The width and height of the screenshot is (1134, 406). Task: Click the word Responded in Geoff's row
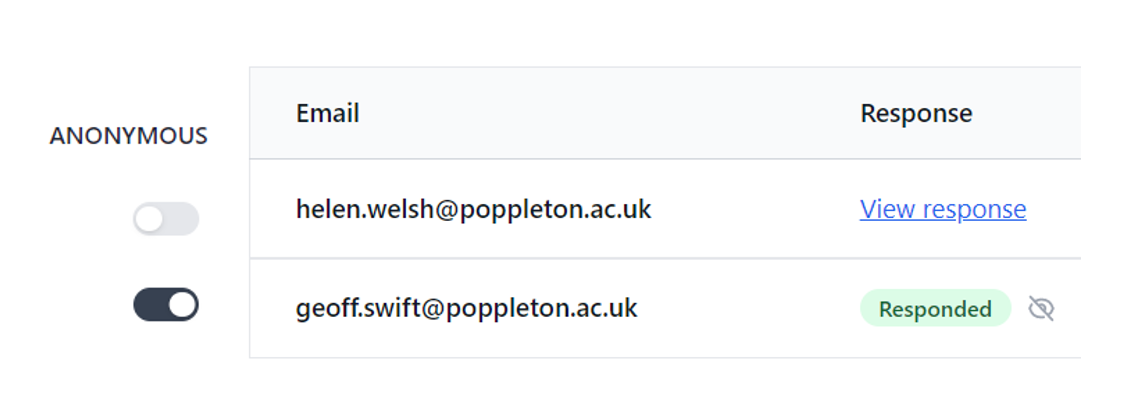point(935,309)
